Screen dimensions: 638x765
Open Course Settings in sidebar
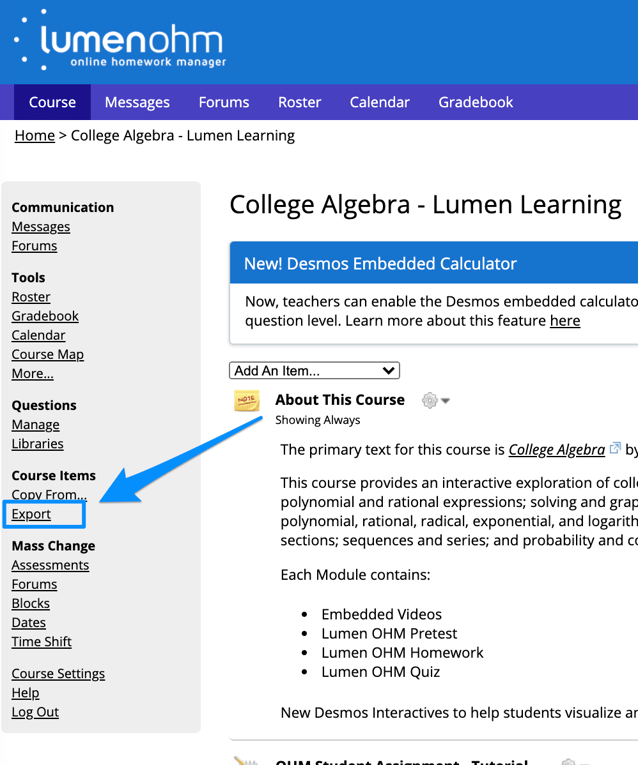58,673
